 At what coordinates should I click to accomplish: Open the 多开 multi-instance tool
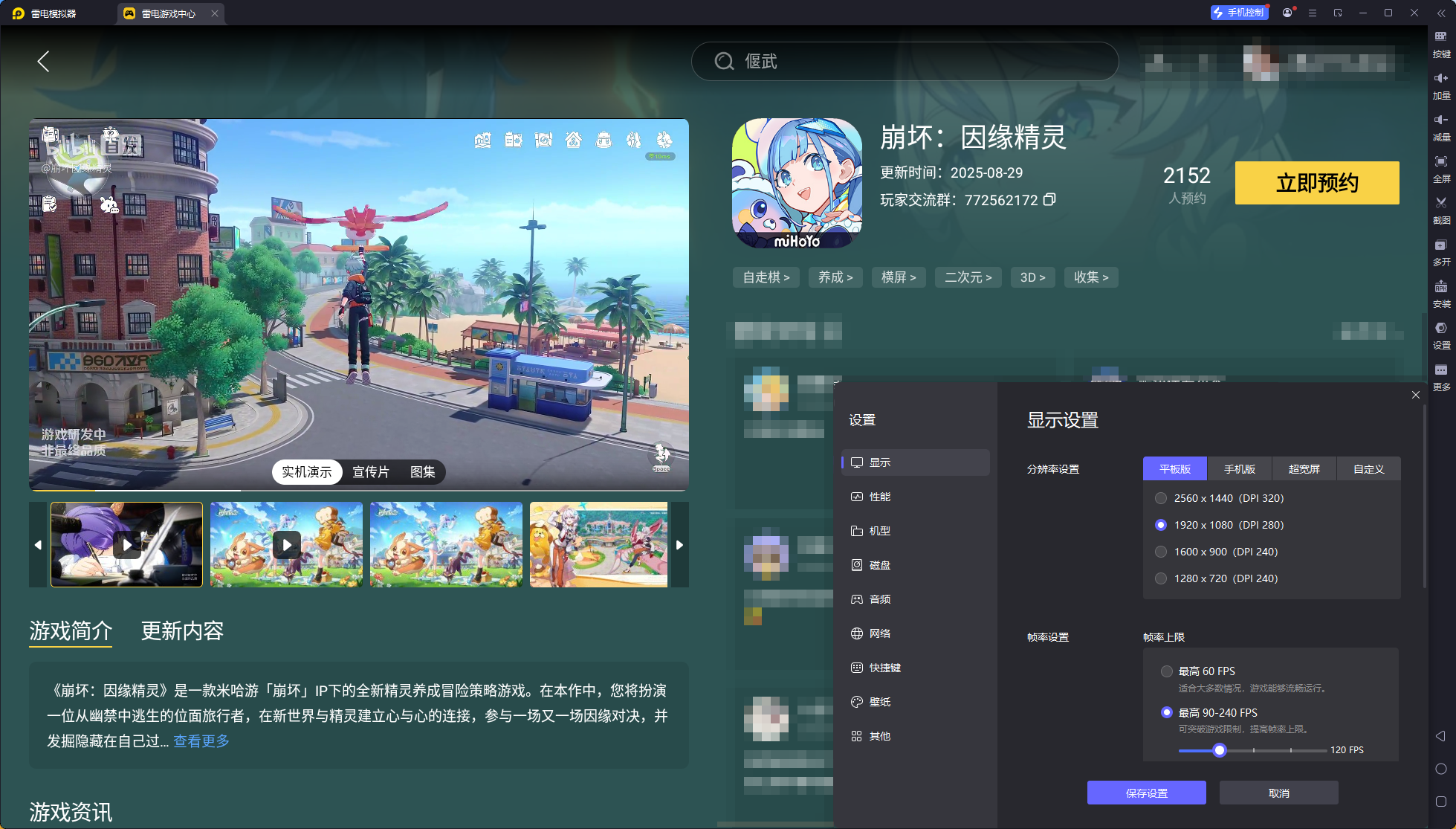tap(1441, 252)
